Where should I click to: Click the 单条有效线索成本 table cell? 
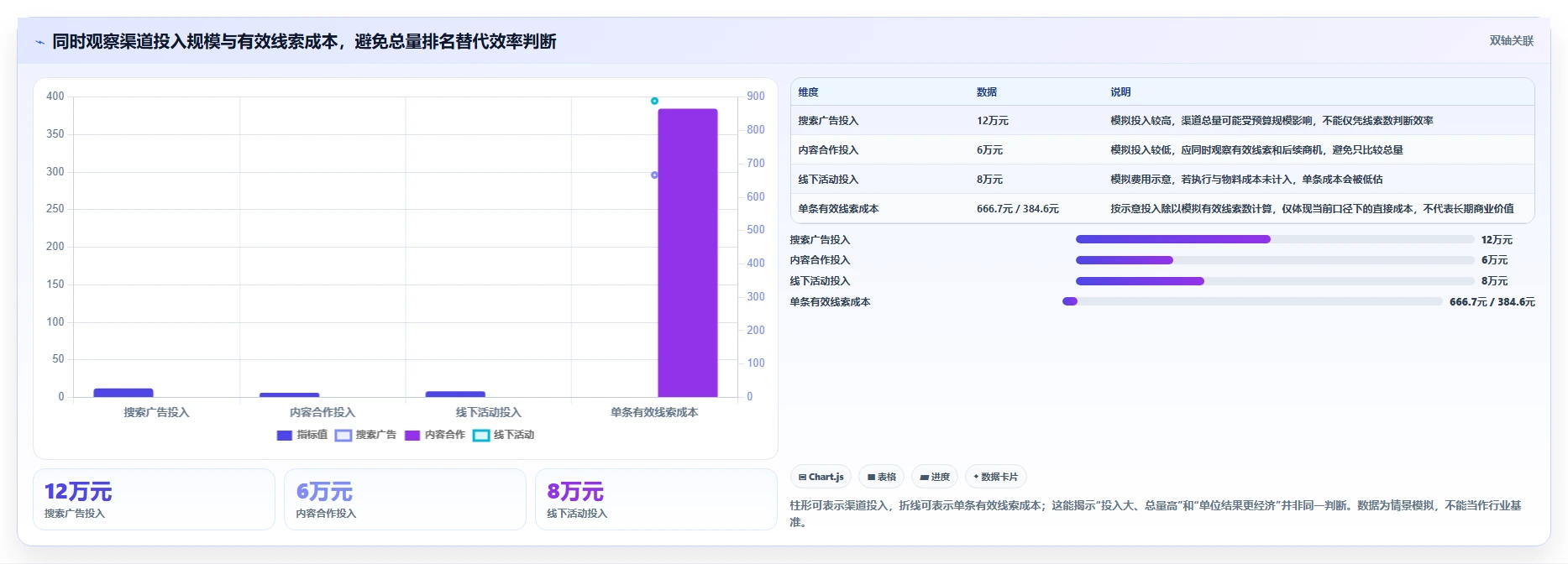(x=838, y=209)
